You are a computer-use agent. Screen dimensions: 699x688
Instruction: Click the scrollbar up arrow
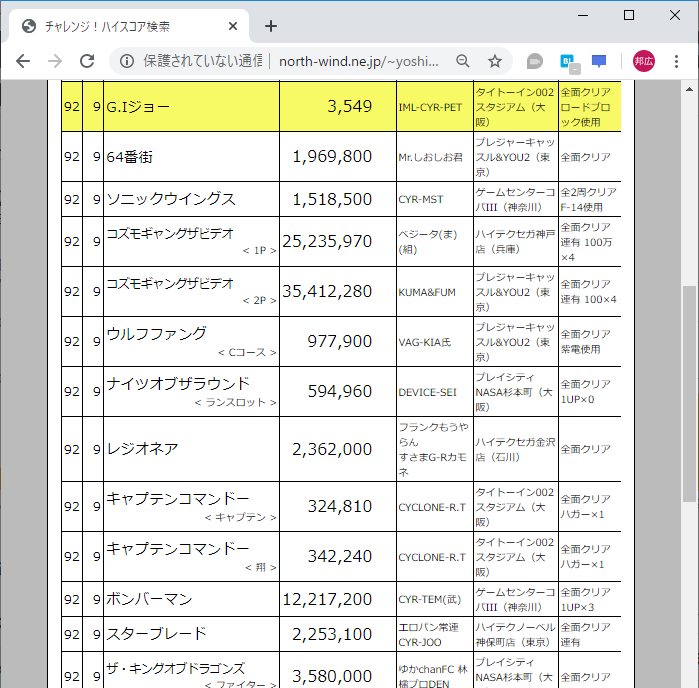689,89
